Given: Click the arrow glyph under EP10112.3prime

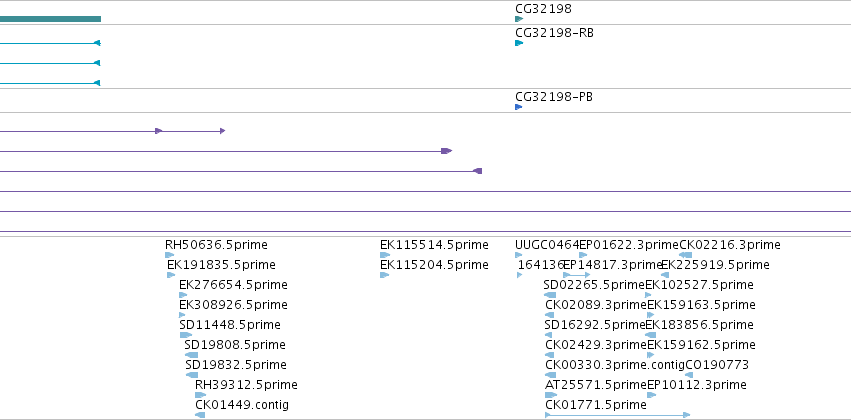Looking at the screenshot, I should pos(652,395).
